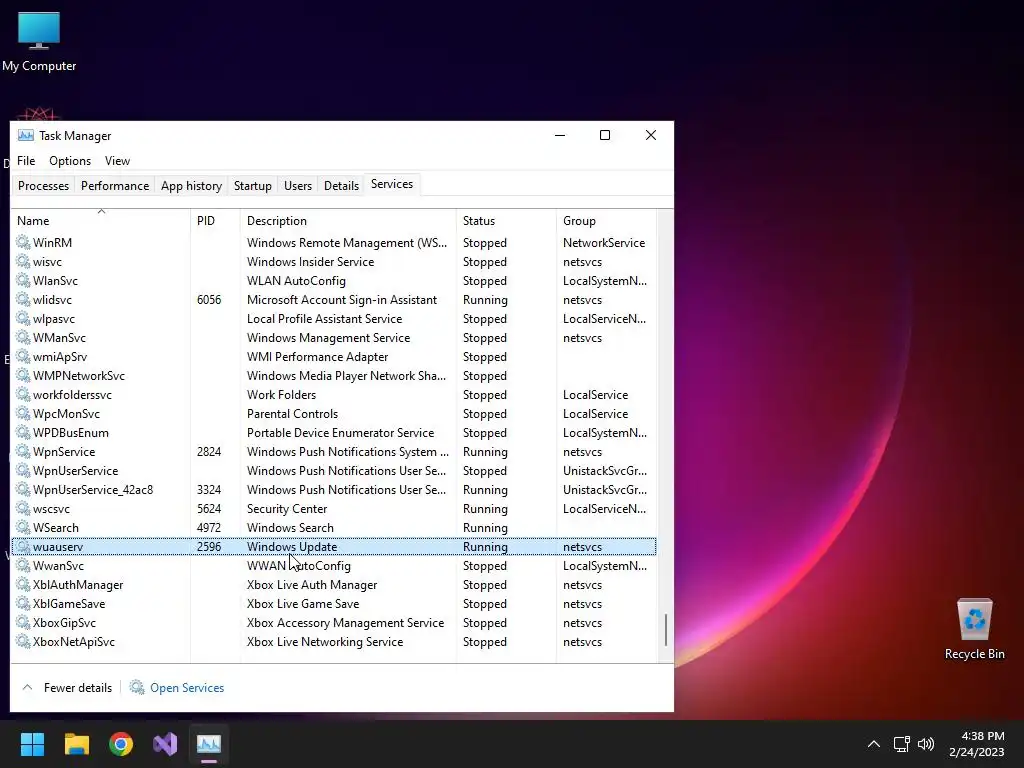Select the Services tab
The height and width of the screenshot is (768, 1024).
(392, 184)
